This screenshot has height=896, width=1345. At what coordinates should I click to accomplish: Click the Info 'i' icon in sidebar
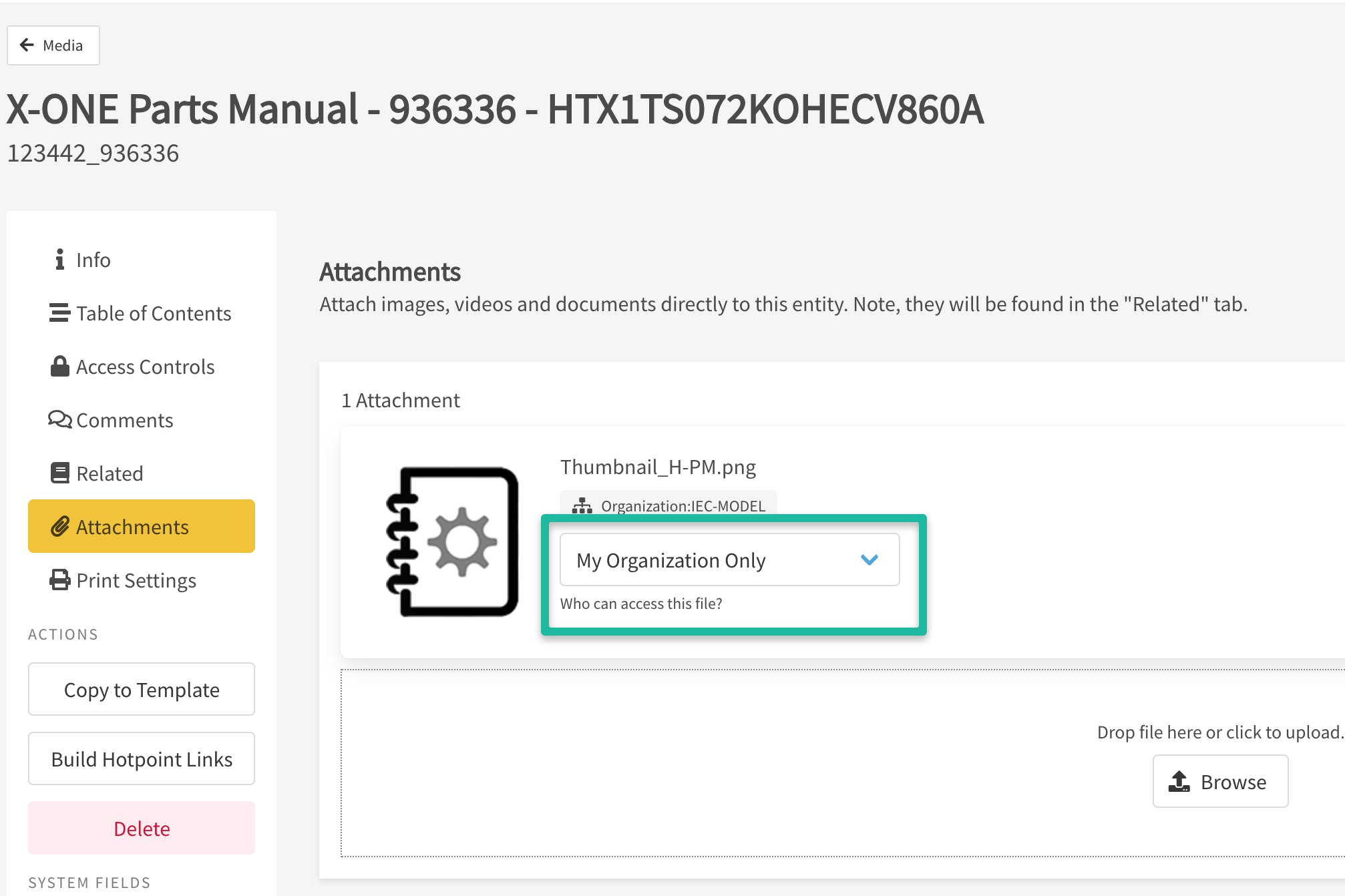click(x=60, y=260)
